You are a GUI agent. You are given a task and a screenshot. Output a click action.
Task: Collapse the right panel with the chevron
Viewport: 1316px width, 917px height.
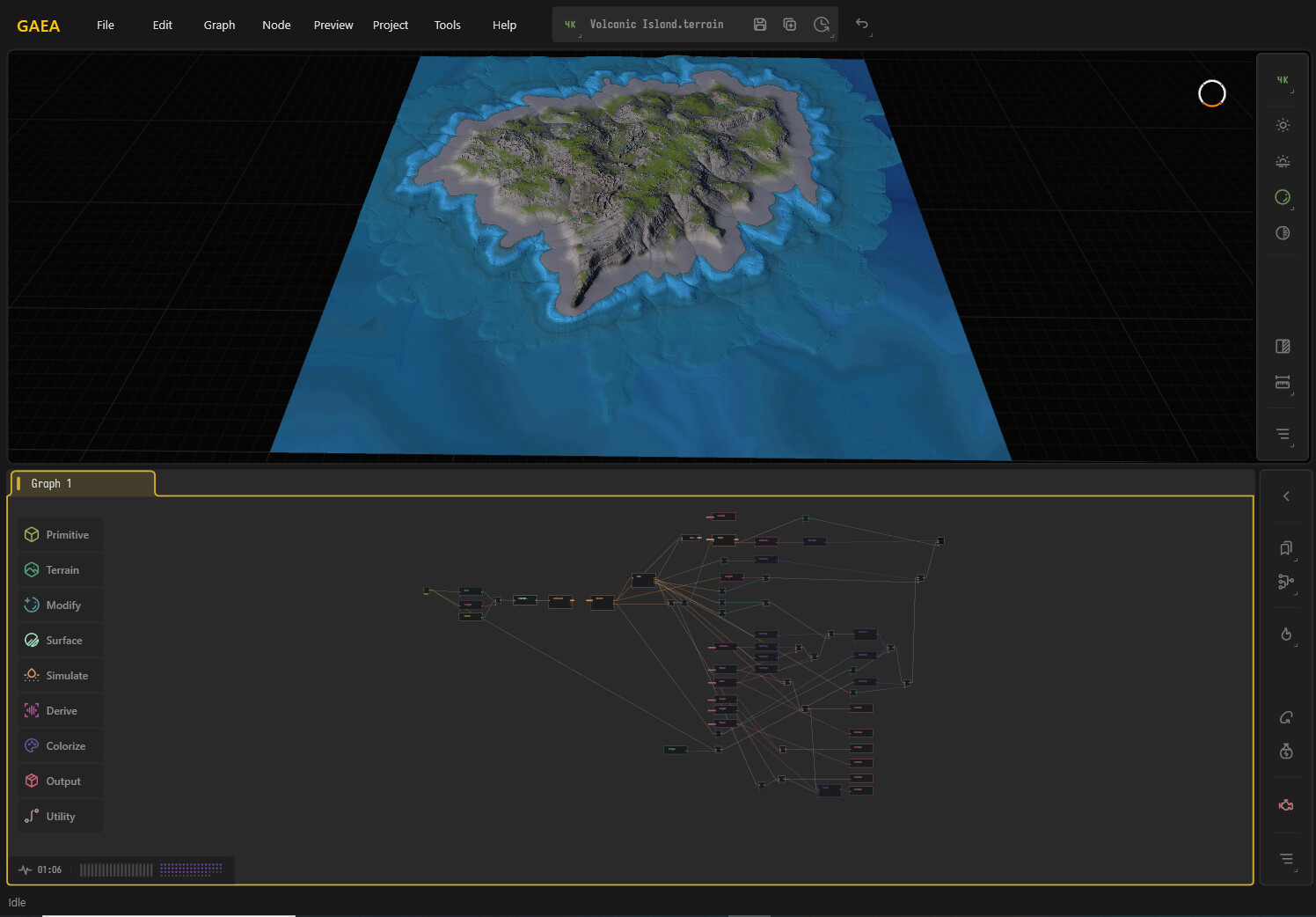(1286, 495)
